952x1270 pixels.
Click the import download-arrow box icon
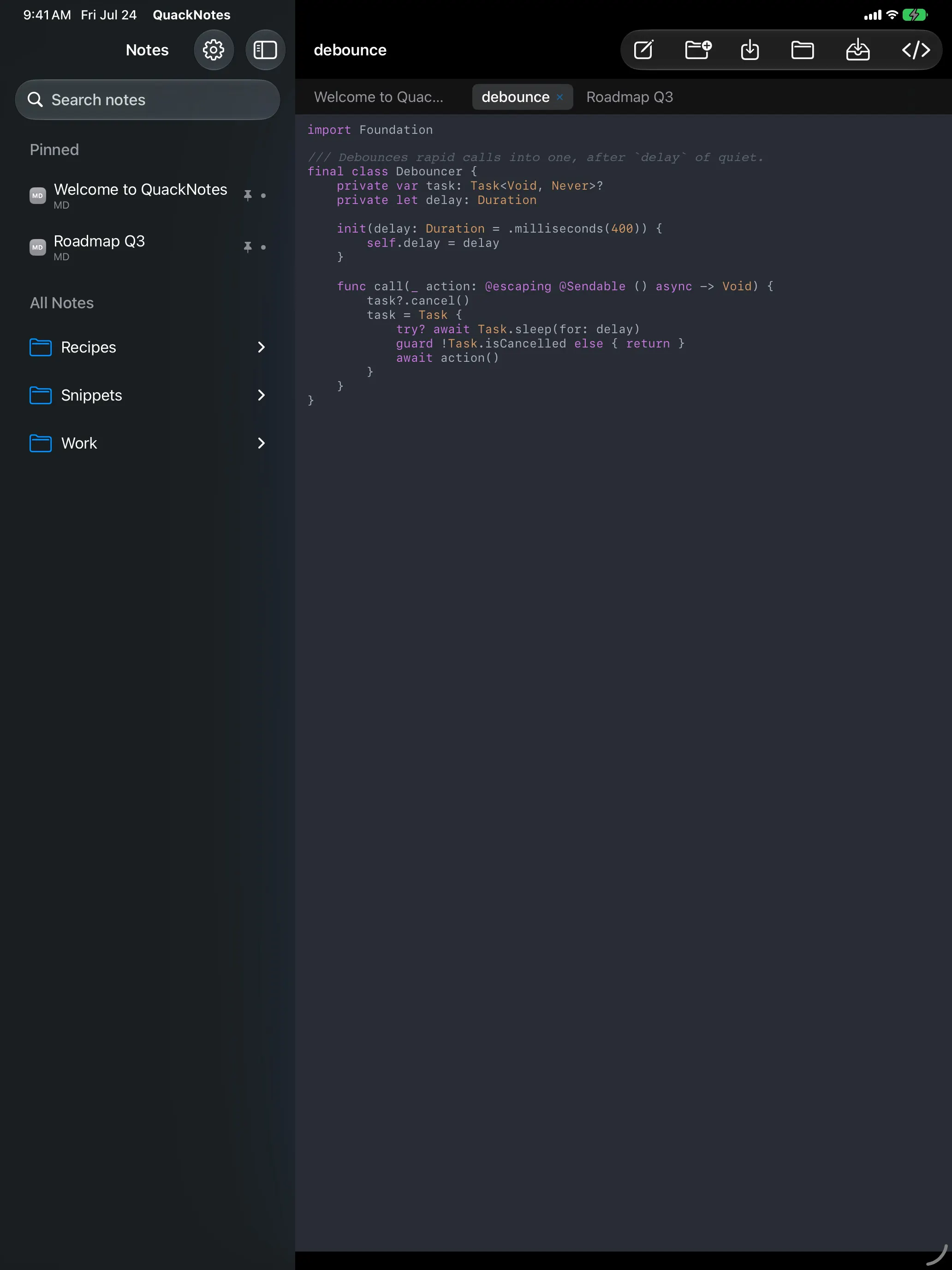pos(750,50)
